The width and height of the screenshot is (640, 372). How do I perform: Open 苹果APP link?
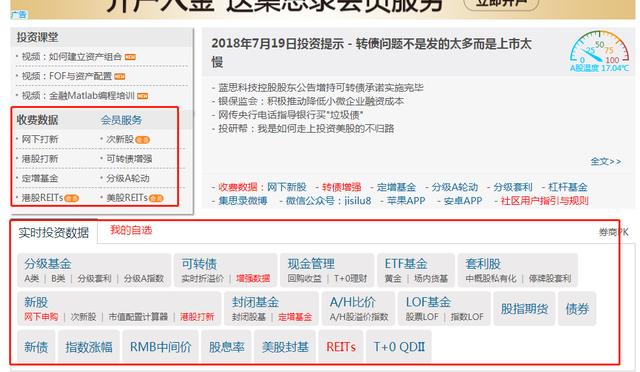tap(406, 200)
